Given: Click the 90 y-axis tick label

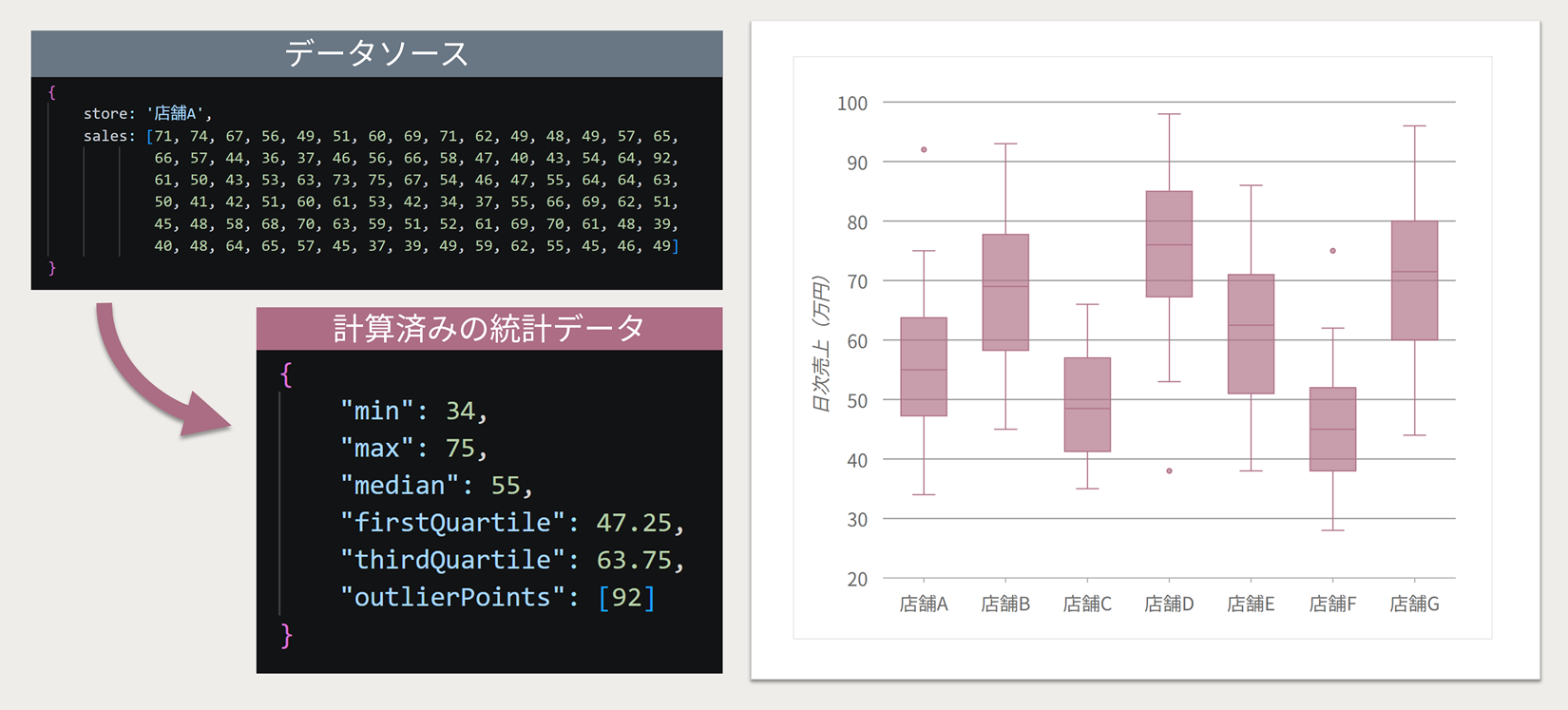Looking at the screenshot, I should (857, 163).
